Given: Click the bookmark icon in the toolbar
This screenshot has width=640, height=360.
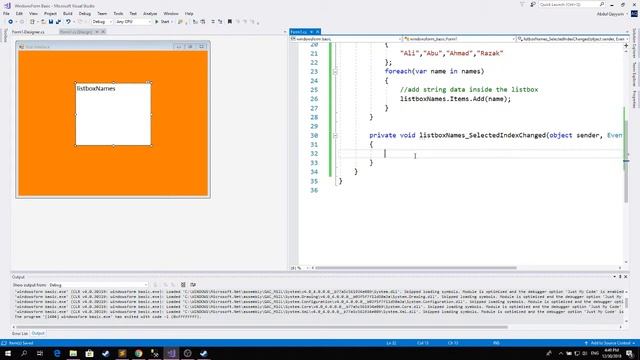Looking at the screenshot, I should click(x=230, y=22).
